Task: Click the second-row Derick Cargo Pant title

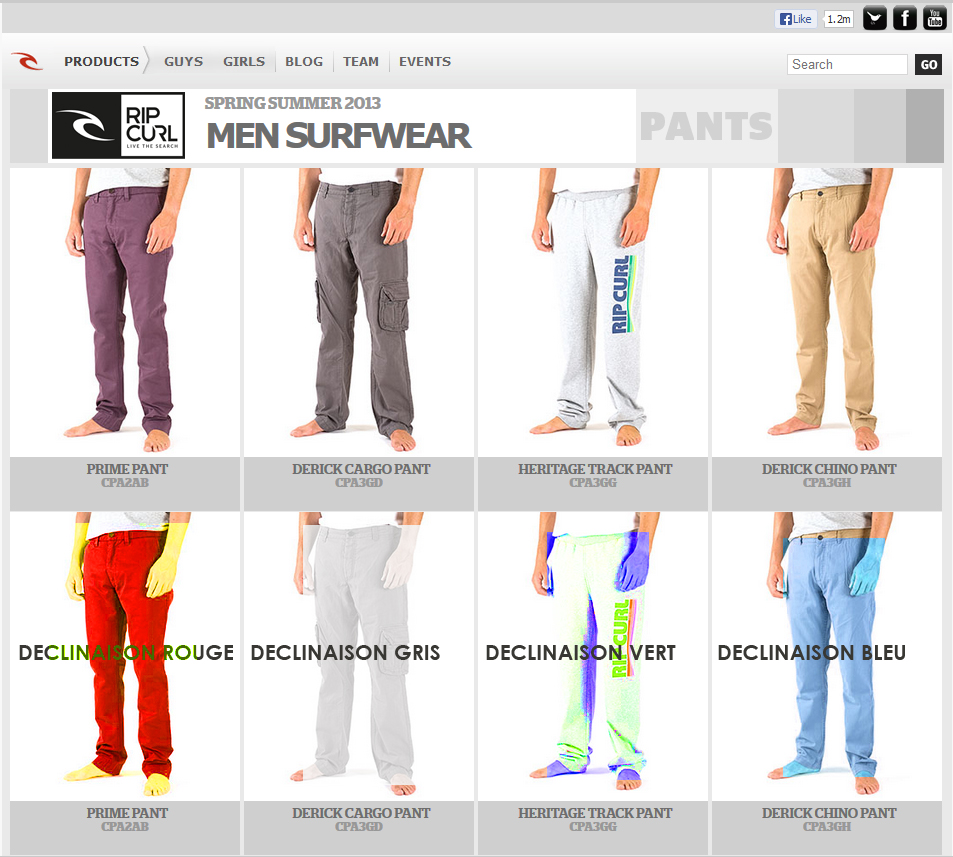Action: coord(361,813)
